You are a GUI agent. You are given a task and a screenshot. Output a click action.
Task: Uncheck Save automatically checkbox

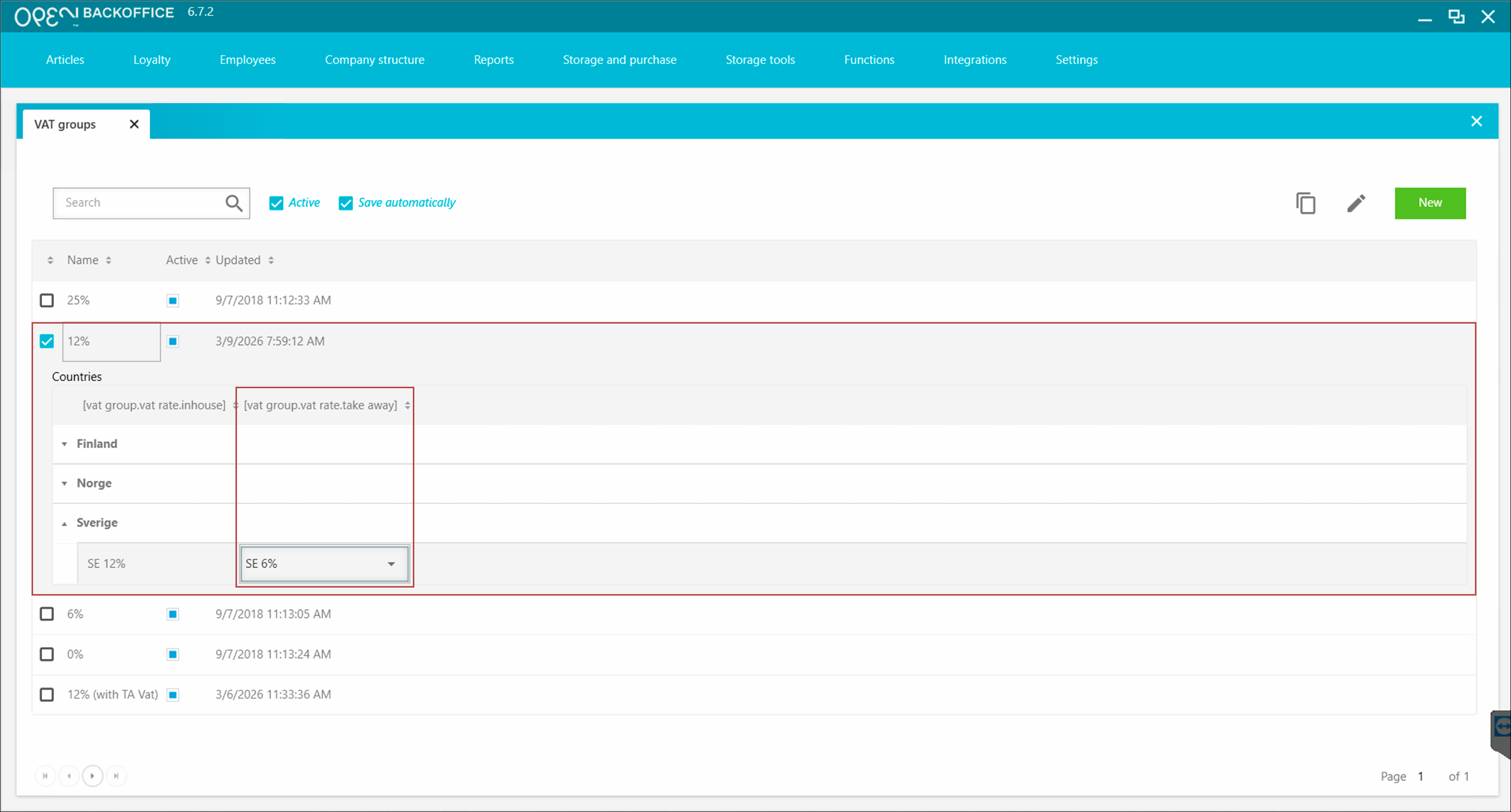tap(346, 203)
